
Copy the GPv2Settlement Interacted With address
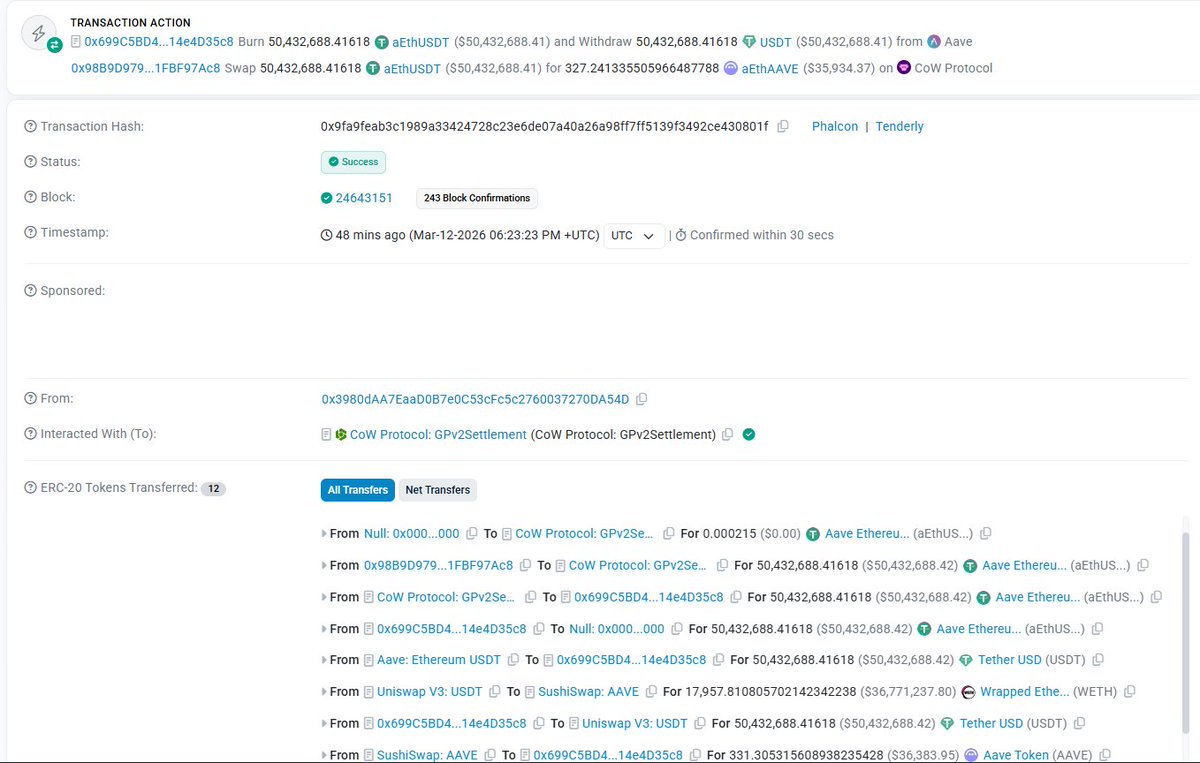[x=728, y=435]
